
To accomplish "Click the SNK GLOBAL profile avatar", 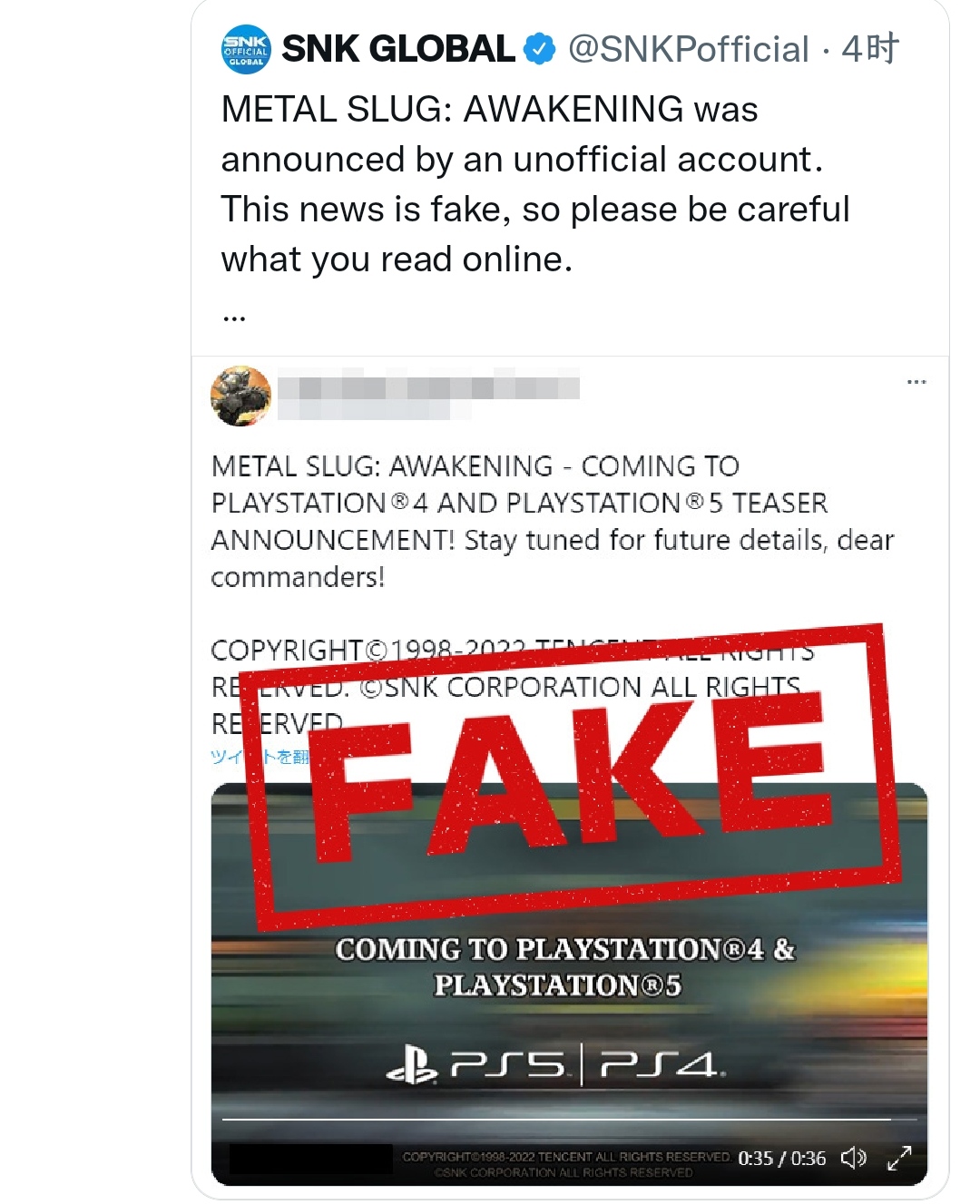I will (246, 49).
